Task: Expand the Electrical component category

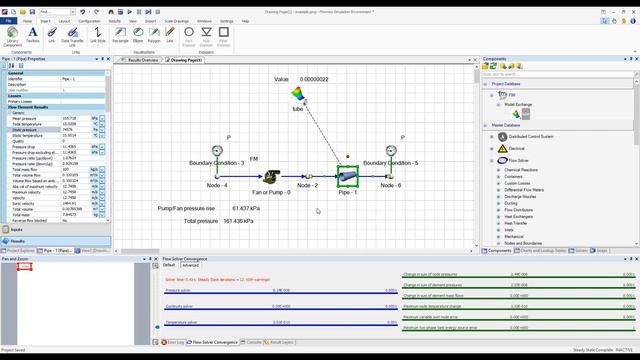Action: [x=492, y=149]
